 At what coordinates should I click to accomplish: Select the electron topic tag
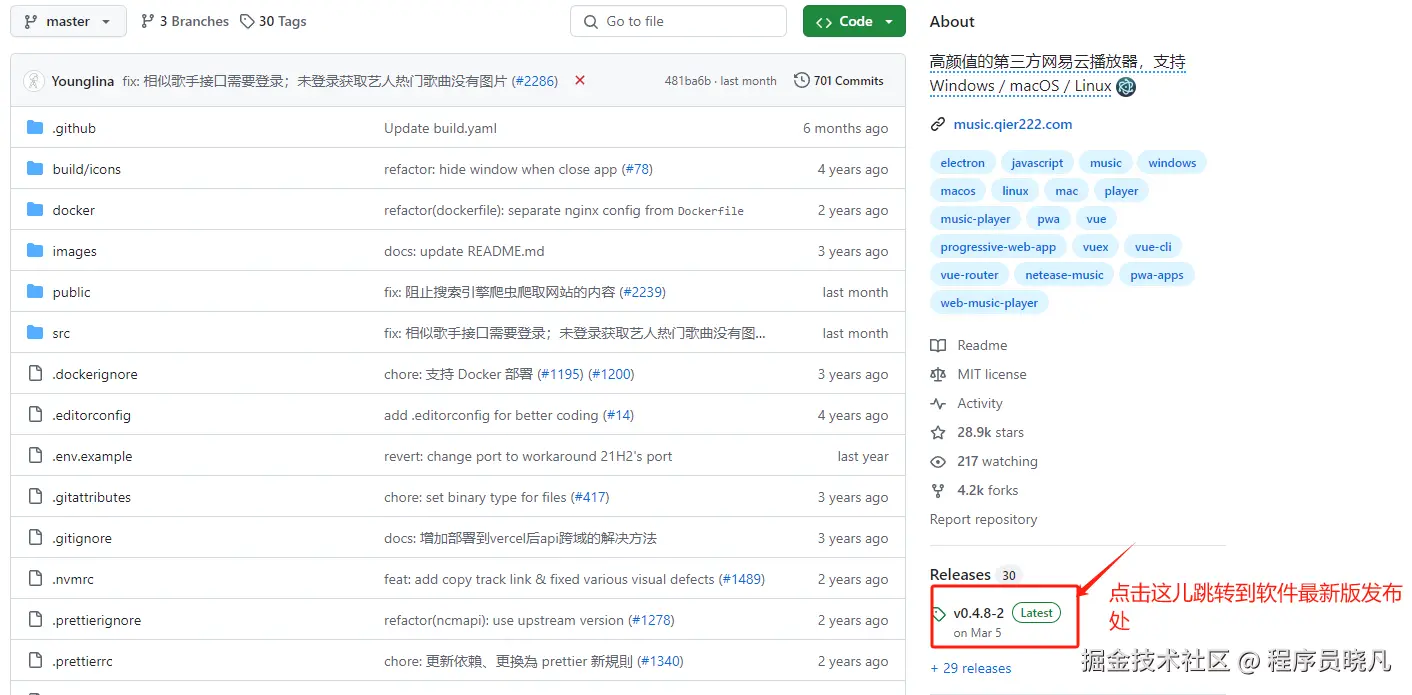tap(963, 163)
